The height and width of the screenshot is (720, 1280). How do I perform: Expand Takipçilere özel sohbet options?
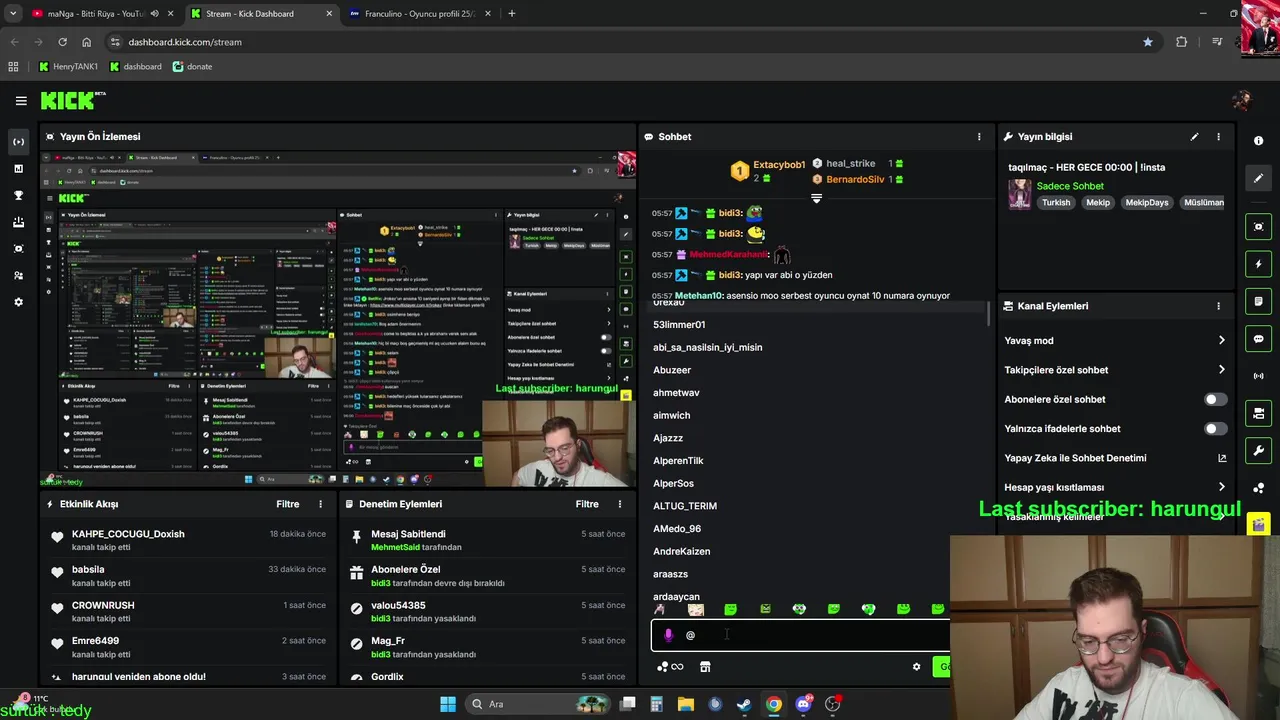pos(1221,370)
